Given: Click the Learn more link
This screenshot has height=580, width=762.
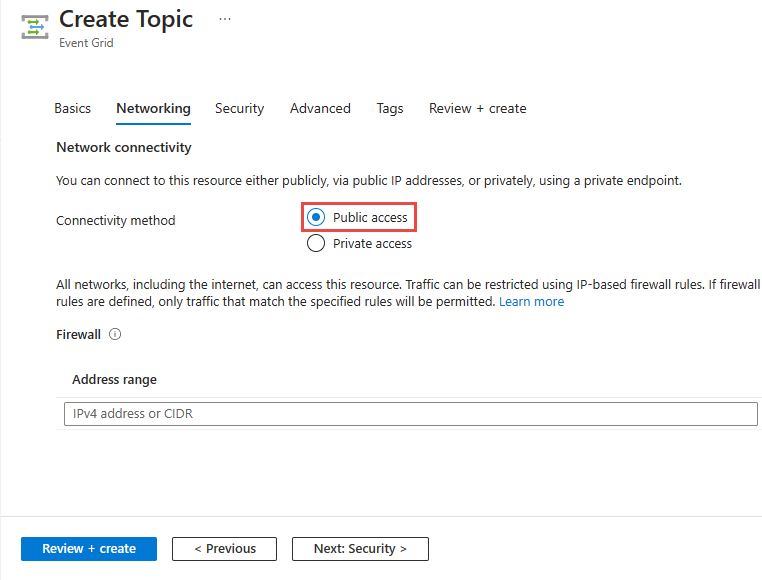Looking at the screenshot, I should [x=531, y=301].
